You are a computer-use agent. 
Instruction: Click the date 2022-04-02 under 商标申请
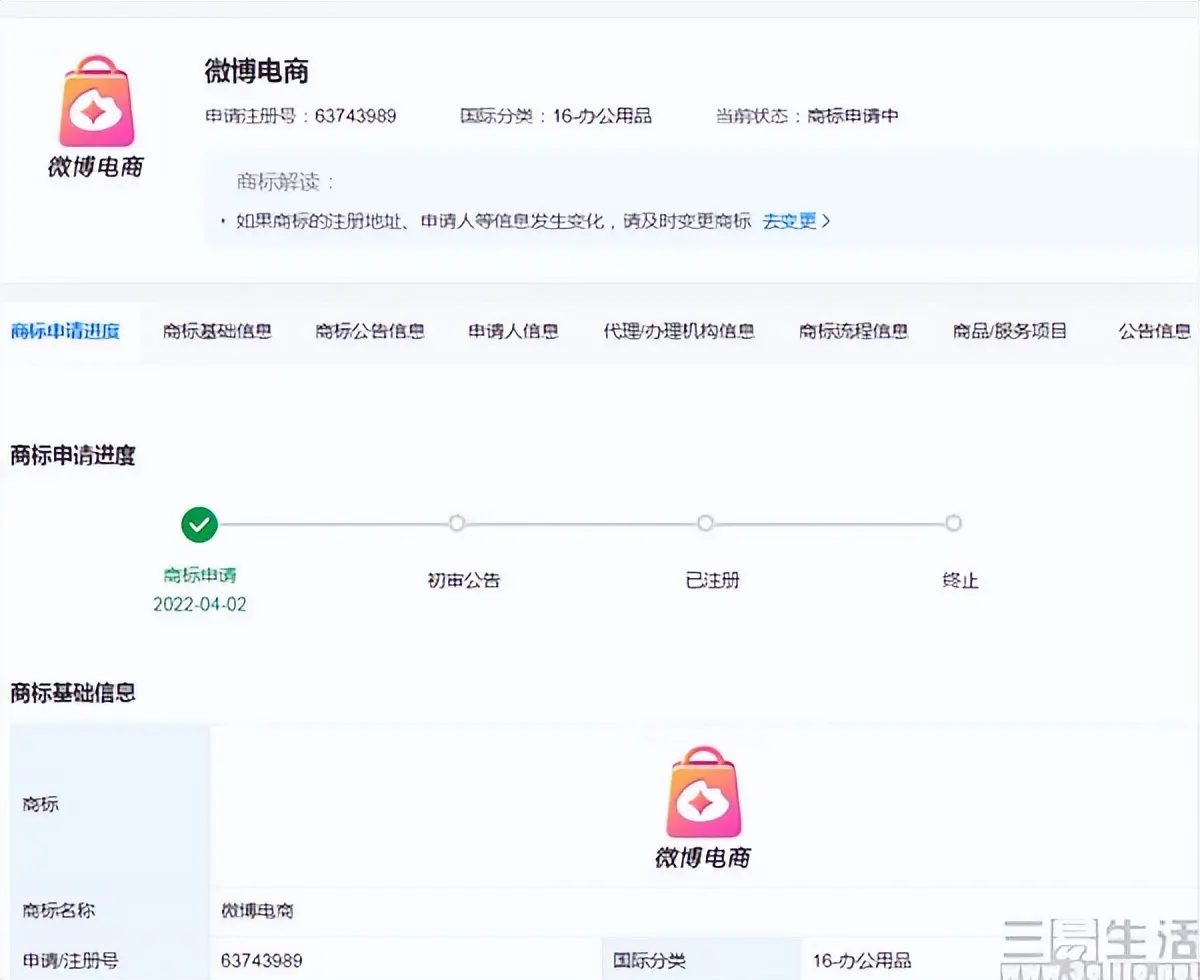199,605
